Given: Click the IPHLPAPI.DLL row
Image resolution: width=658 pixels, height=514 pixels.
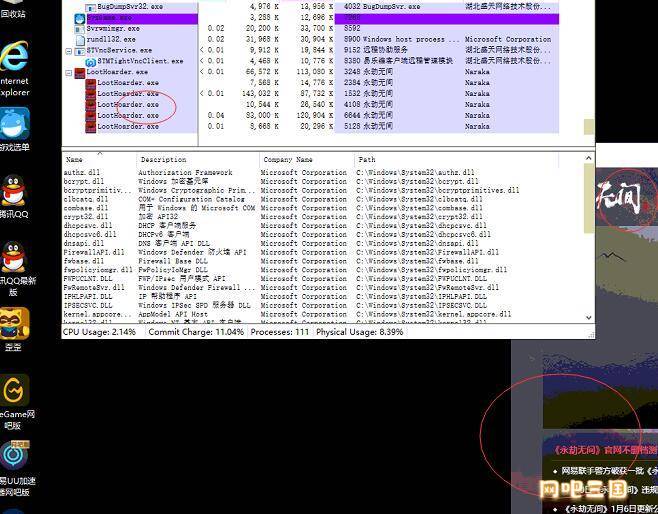Looking at the screenshot, I should pyautogui.click(x=311, y=296).
